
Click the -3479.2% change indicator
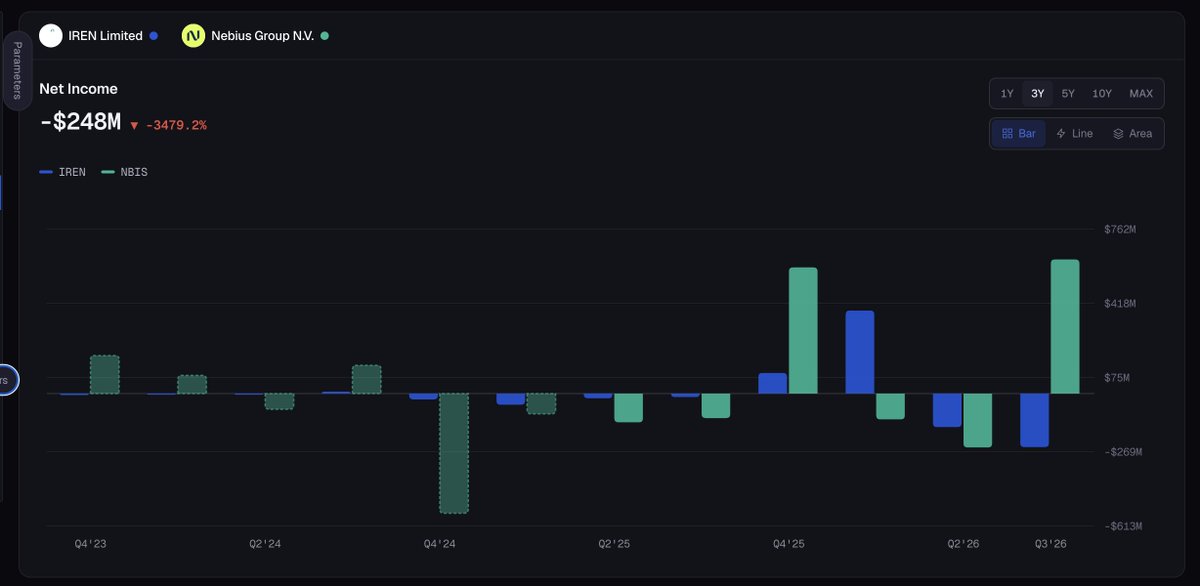(x=168, y=125)
